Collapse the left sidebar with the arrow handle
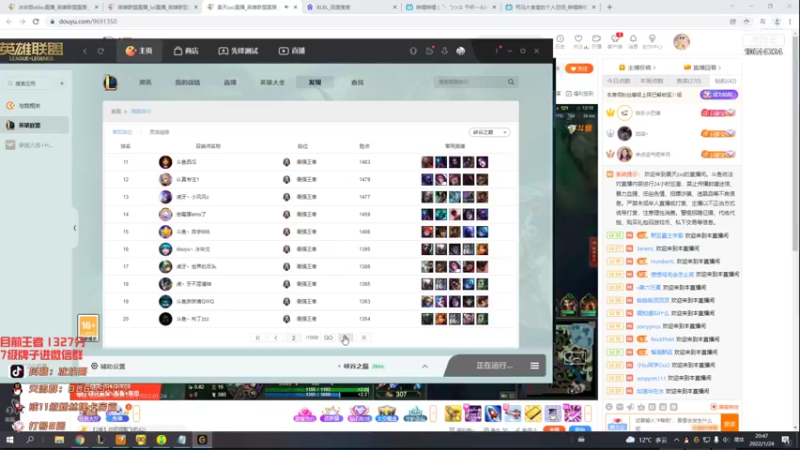The width and height of the screenshot is (800, 450). (74, 228)
